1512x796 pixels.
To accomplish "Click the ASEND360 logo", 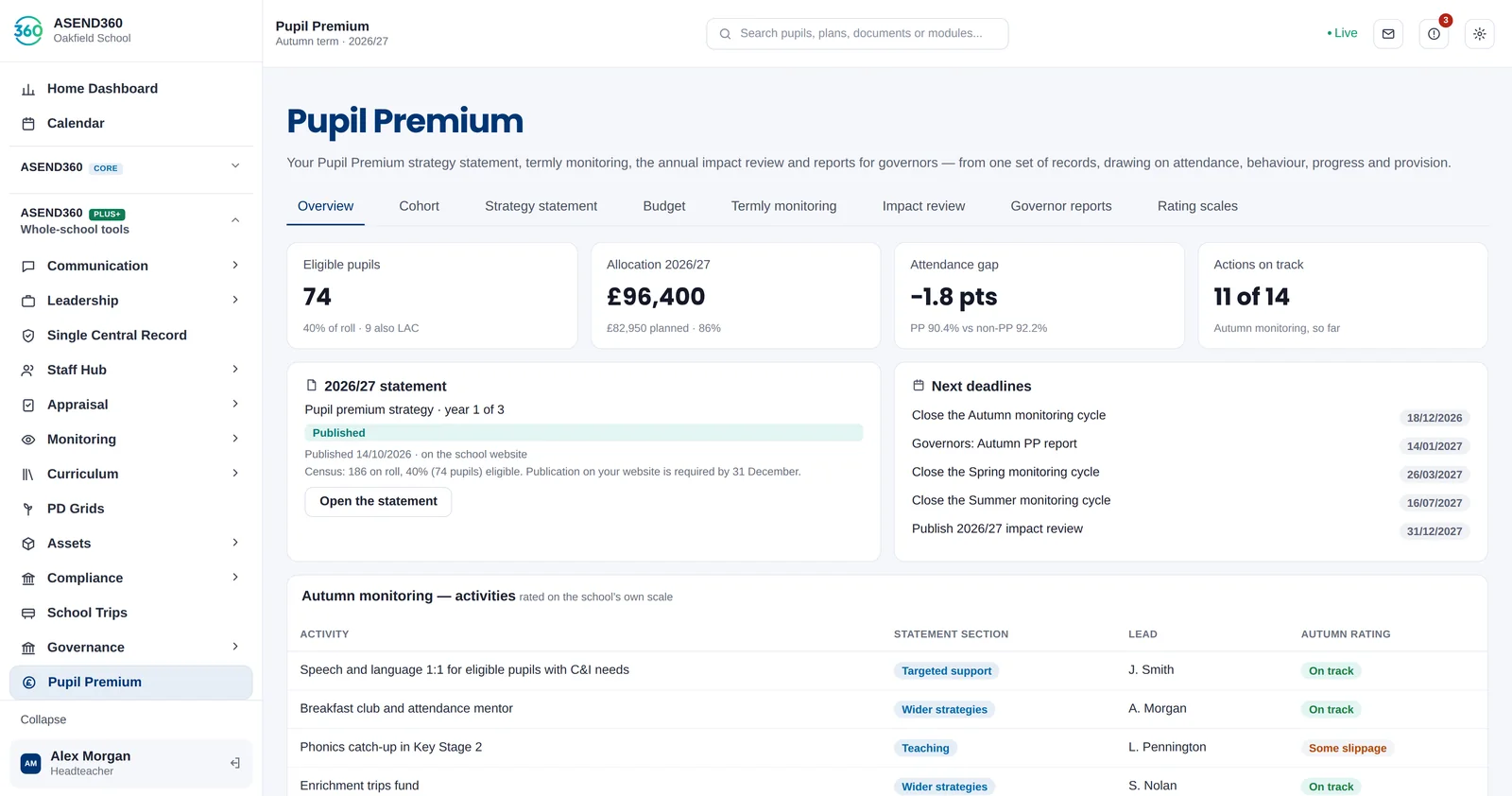I will click(28, 30).
